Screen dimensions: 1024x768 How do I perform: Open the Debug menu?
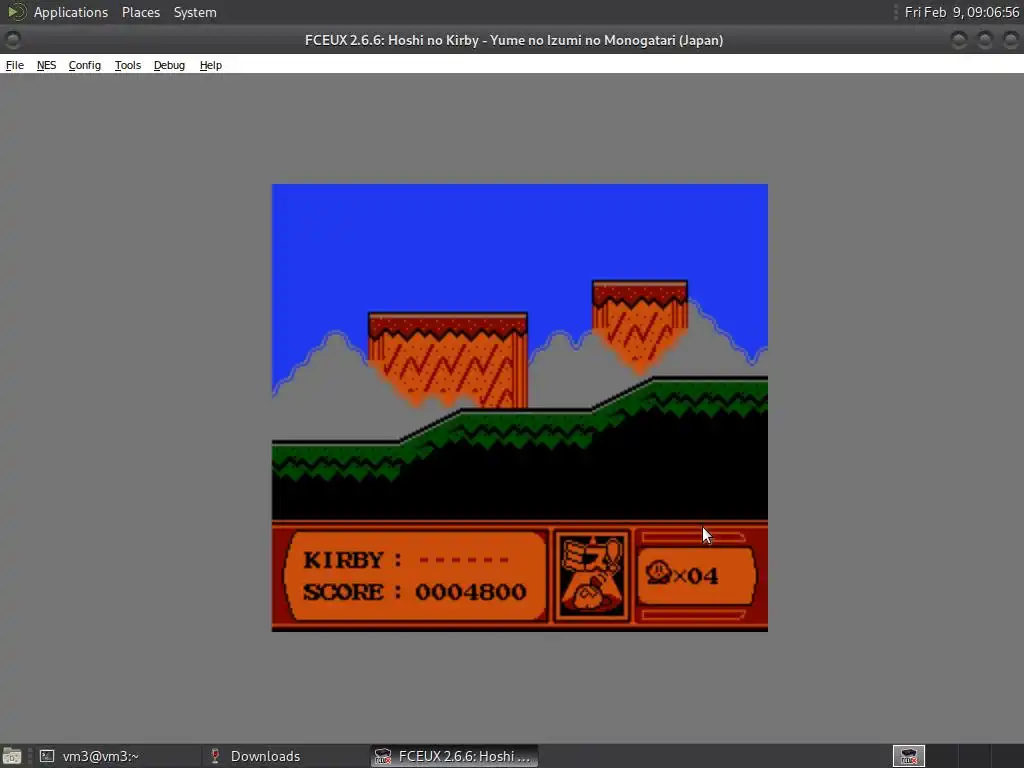[169, 65]
